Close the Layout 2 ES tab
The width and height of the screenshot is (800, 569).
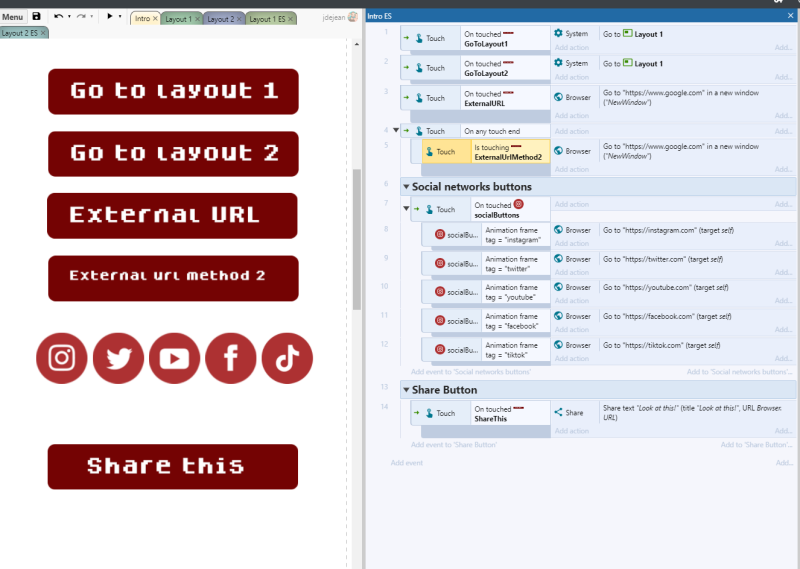pos(43,33)
